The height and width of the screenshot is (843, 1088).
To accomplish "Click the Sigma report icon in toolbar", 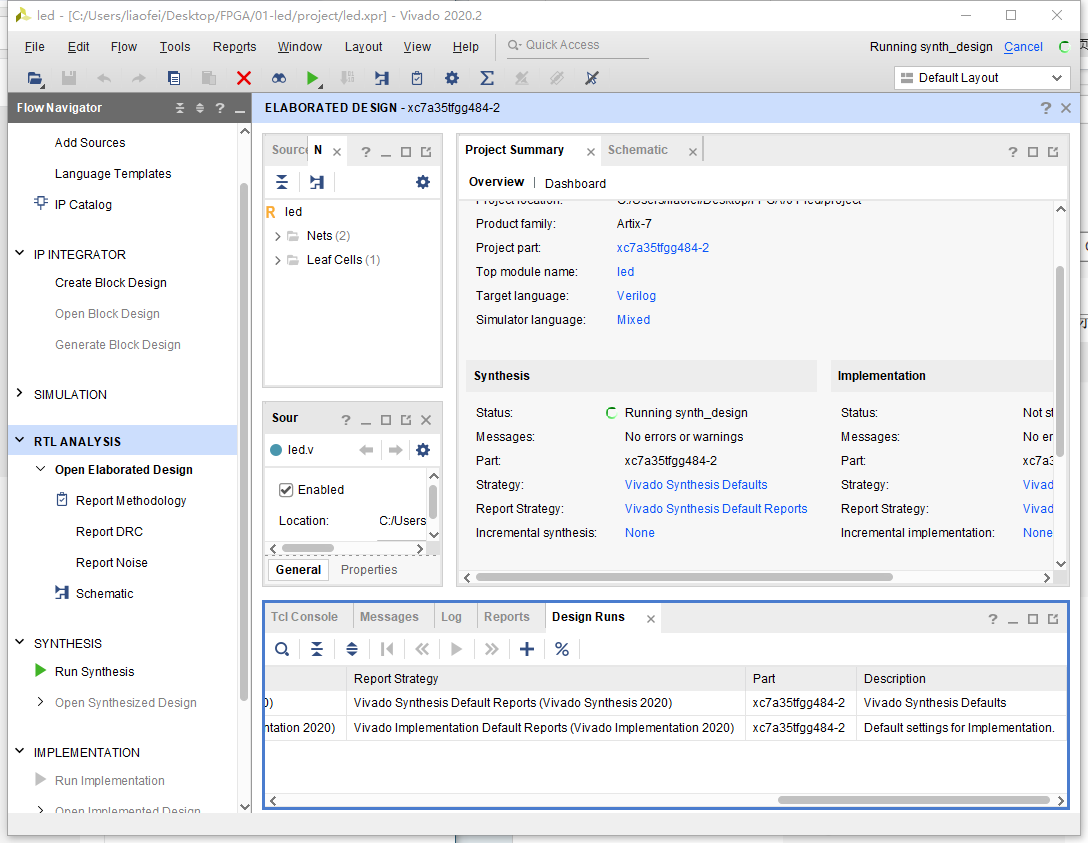I will (487, 78).
